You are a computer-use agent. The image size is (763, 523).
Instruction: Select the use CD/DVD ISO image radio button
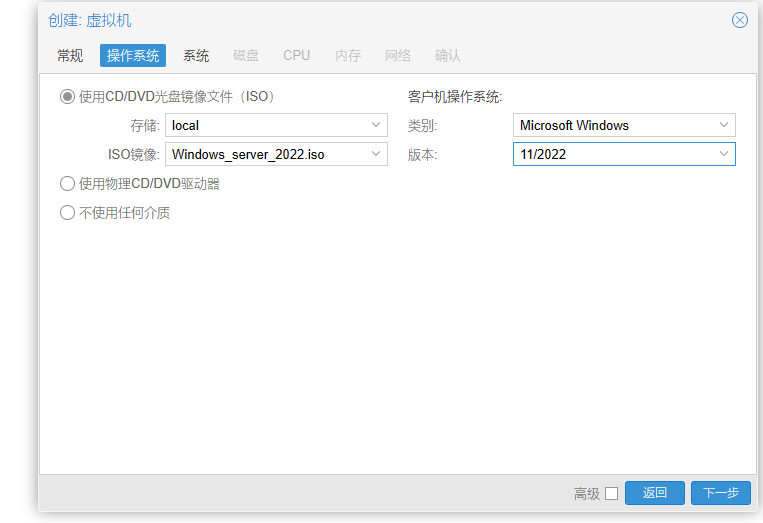tap(67, 96)
